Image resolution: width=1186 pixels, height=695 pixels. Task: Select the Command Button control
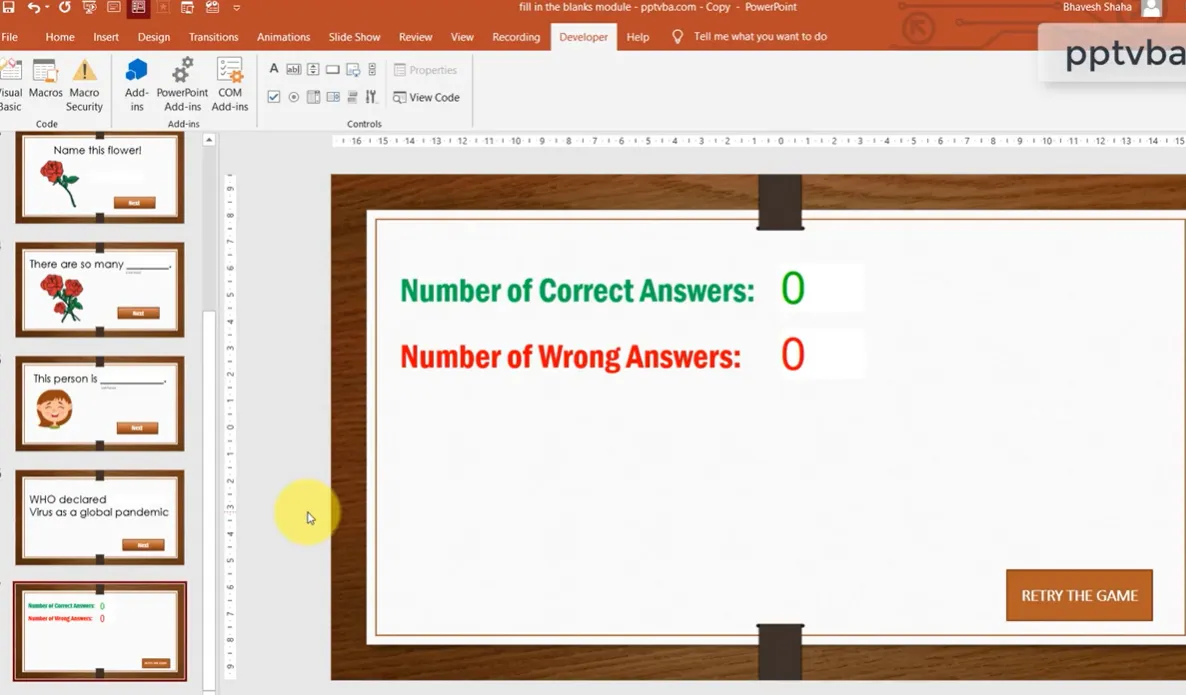333,69
